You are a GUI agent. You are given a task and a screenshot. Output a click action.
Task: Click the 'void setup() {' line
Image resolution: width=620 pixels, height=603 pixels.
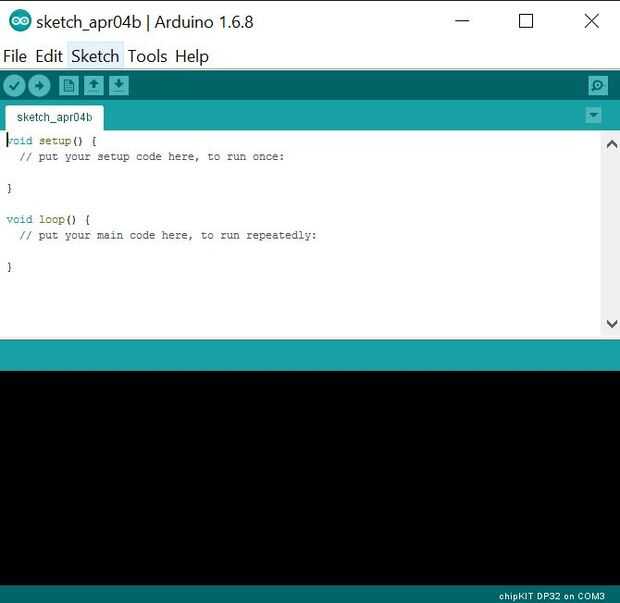pyautogui.click(x=52, y=141)
